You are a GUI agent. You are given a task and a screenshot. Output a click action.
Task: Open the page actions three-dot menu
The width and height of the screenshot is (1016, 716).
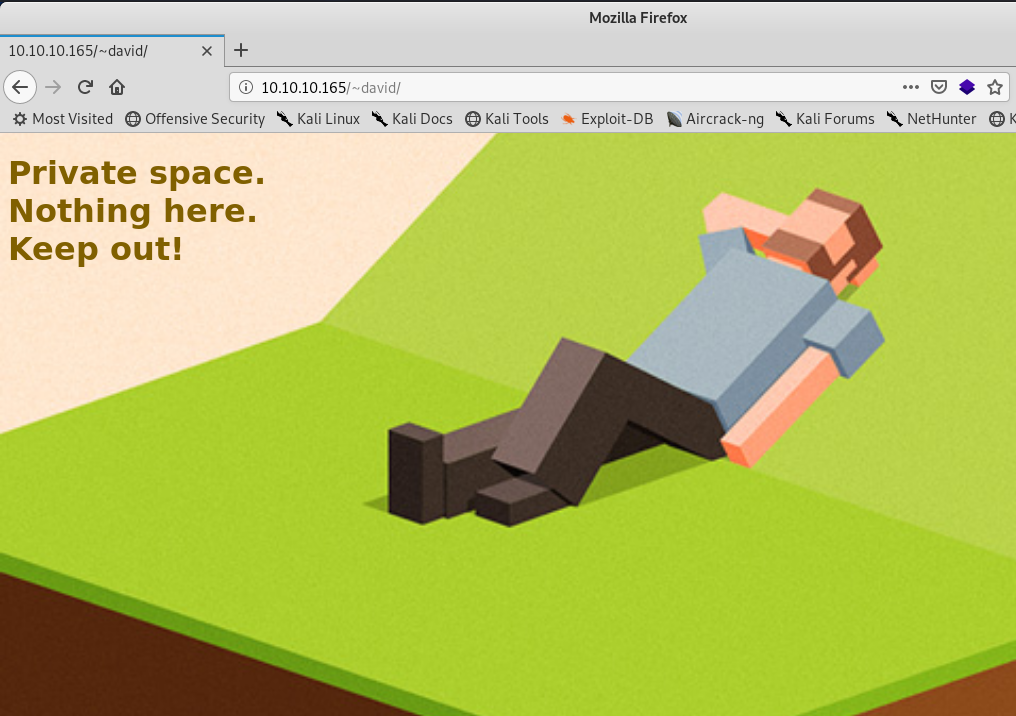click(x=910, y=87)
